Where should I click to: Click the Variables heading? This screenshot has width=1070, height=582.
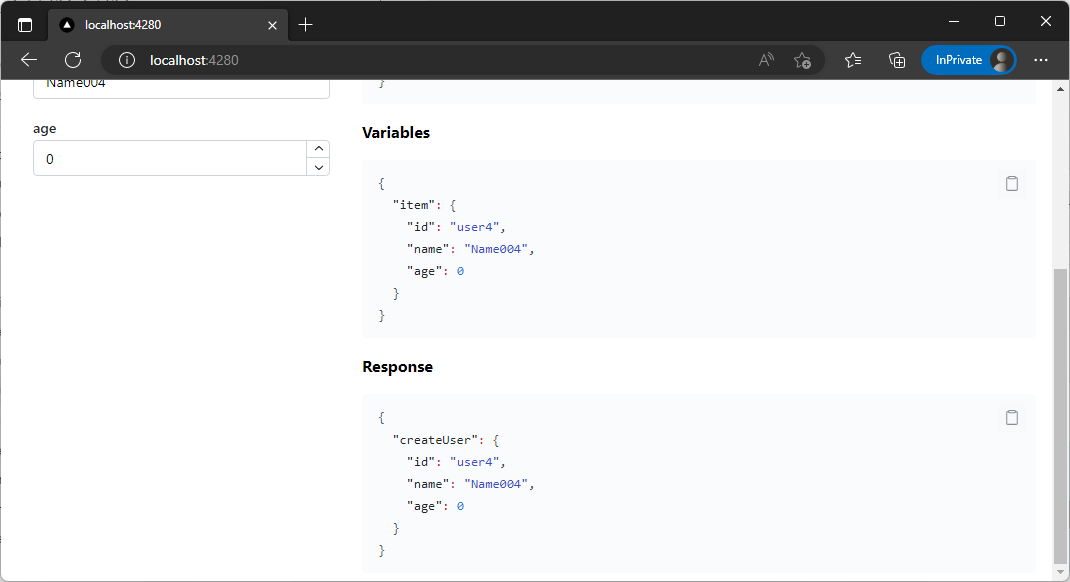(396, 132)
